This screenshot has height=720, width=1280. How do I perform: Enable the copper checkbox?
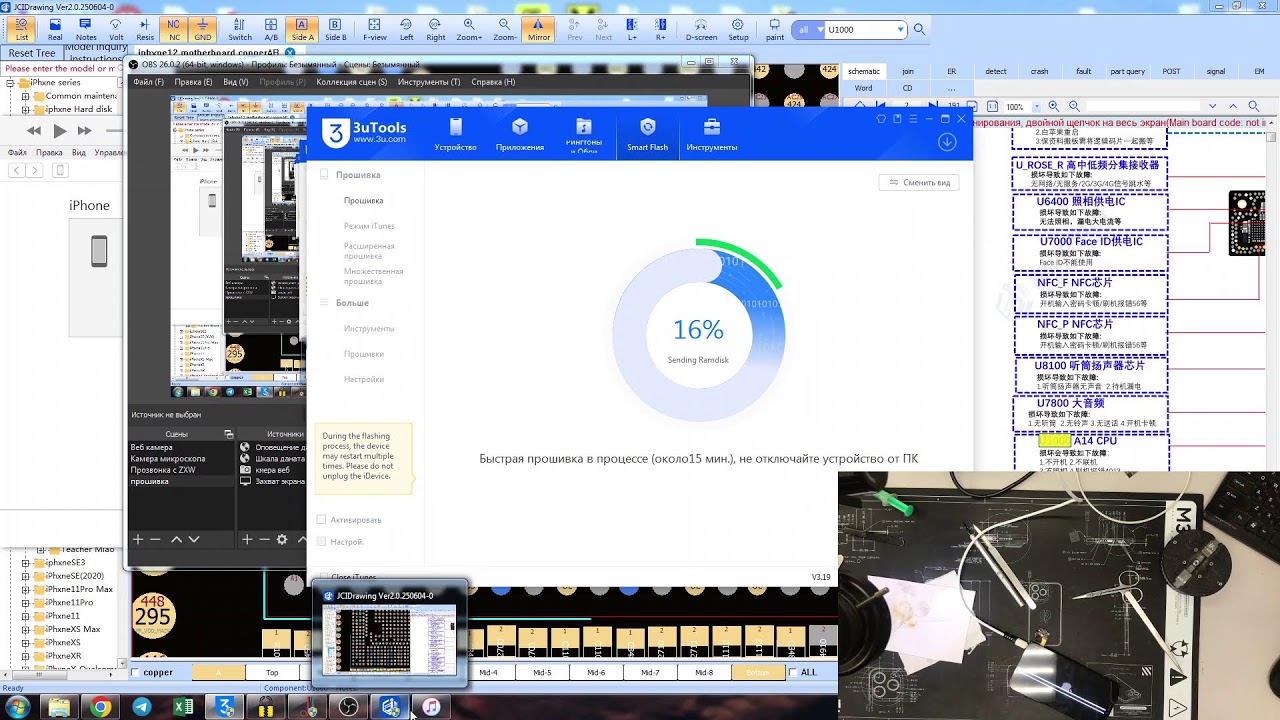pyautogui.click(x=136, y=673)
